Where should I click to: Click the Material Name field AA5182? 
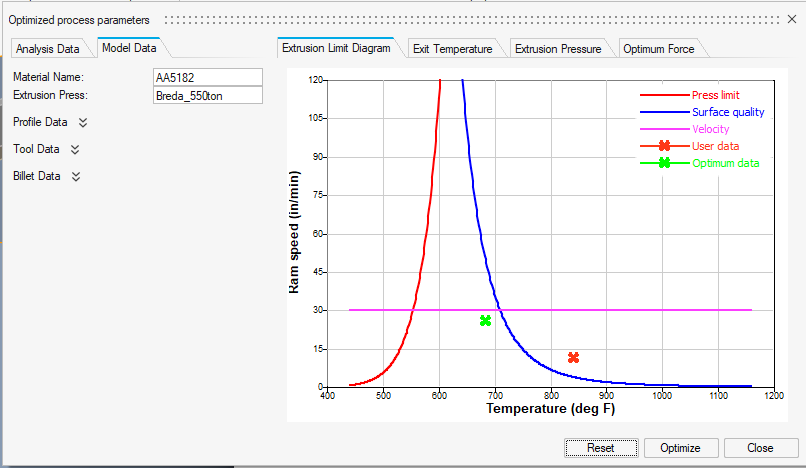click(208, 77)
